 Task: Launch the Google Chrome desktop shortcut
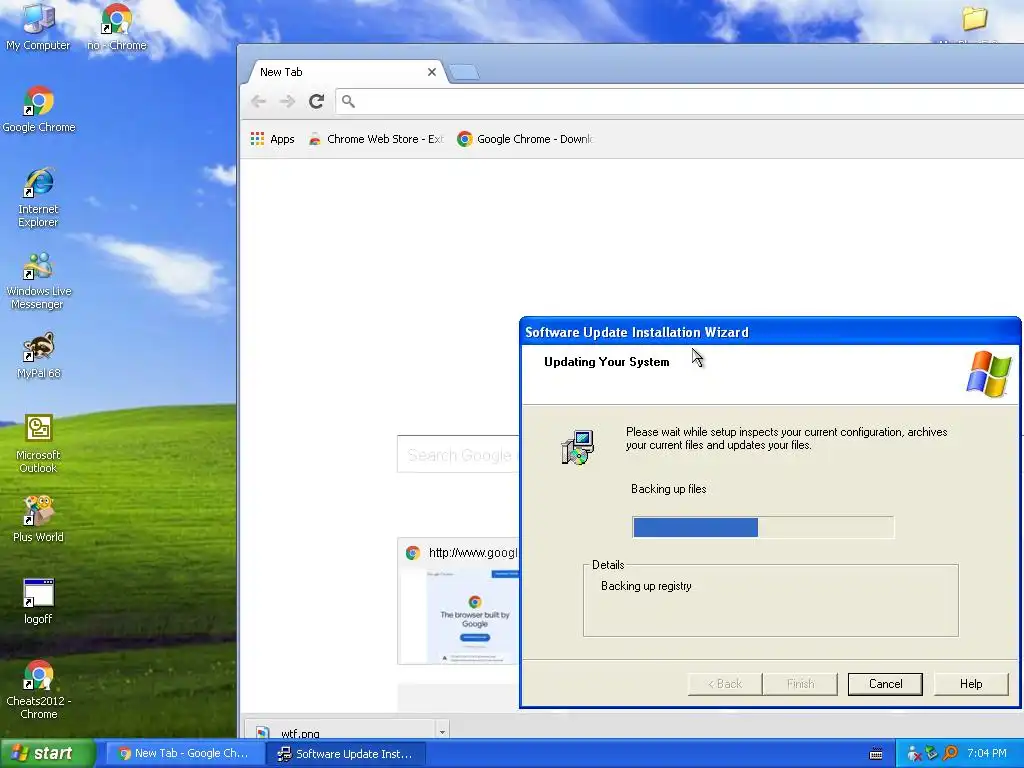click(39, 110)
